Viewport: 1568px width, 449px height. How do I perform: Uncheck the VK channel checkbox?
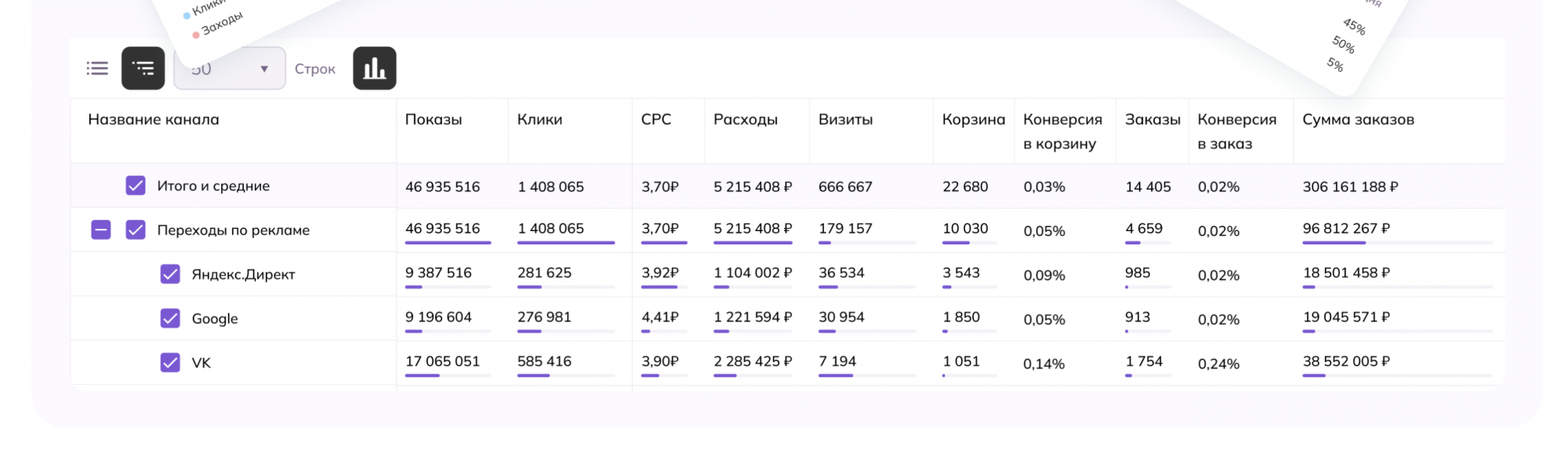[170, 362]
